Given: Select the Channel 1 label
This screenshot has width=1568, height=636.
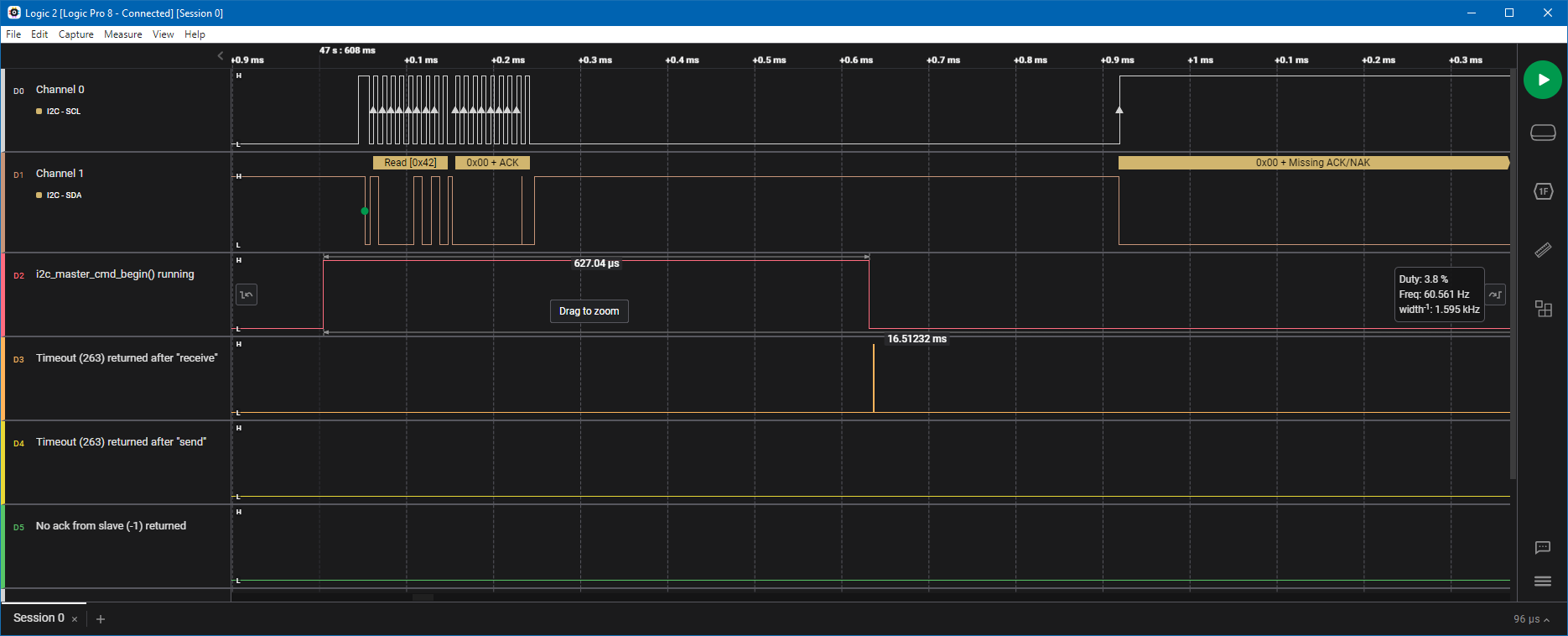Looking at the screenshot, I should pyautogui.click(x=60, y=174).
